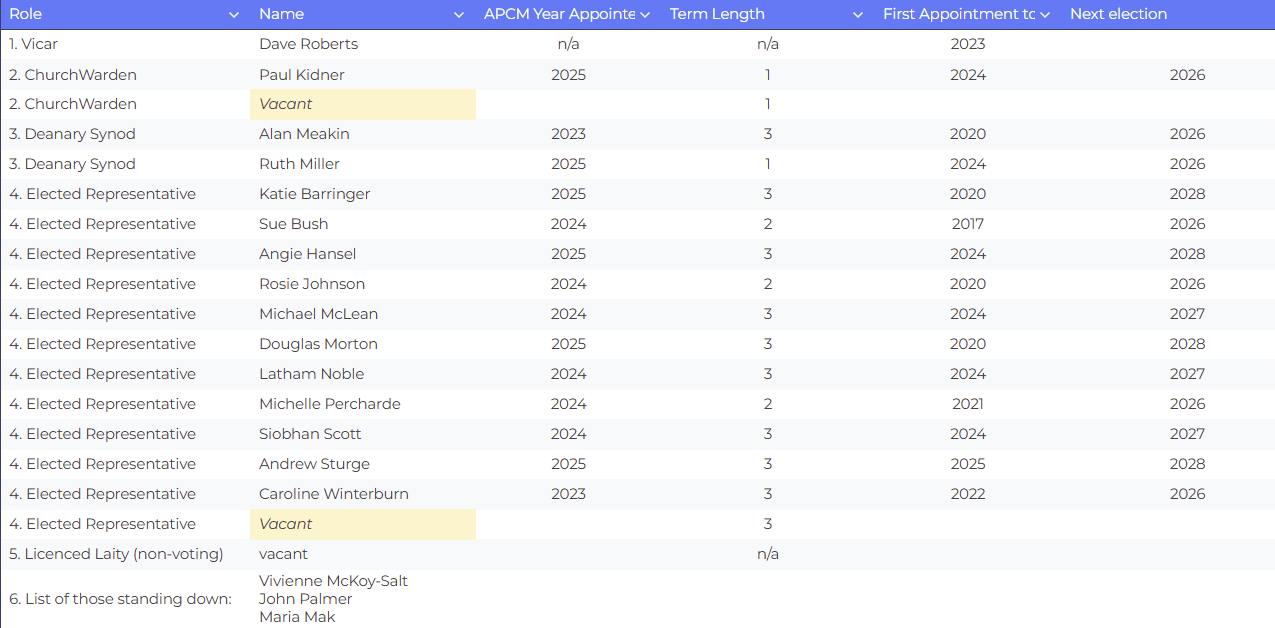Click the '6. List of those standing down' cell
1275x628 pixels.
(120, 599)
